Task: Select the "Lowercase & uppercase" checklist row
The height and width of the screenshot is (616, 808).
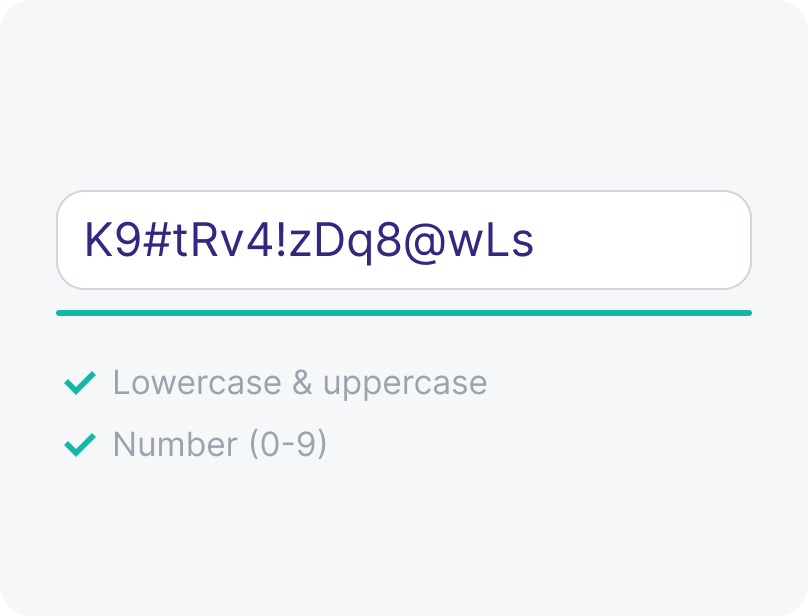Action: [x=275, y=382]
